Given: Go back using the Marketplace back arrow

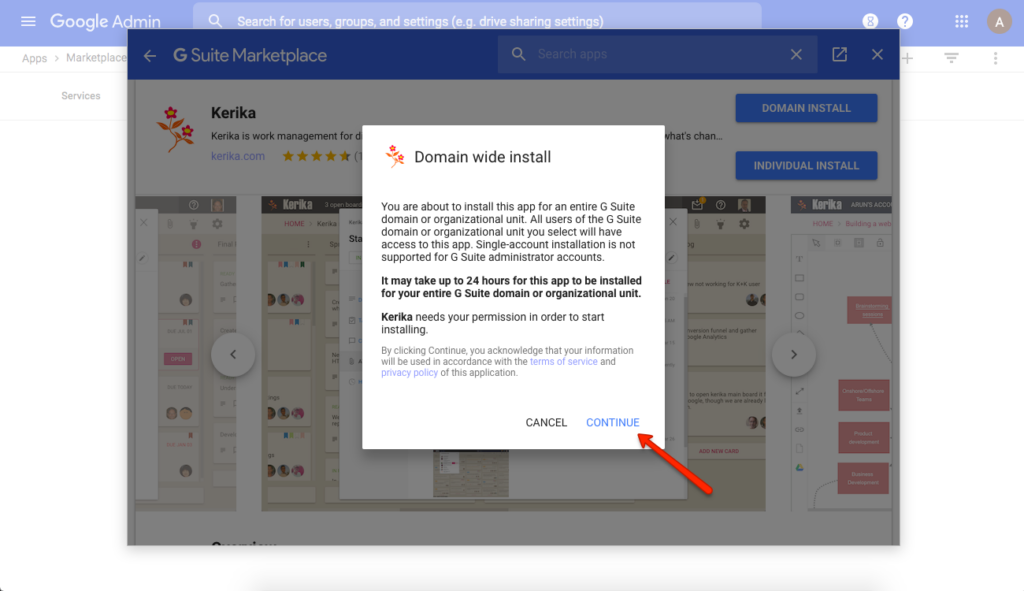Looking at the screenshot, I should click(x=150, y=56).
